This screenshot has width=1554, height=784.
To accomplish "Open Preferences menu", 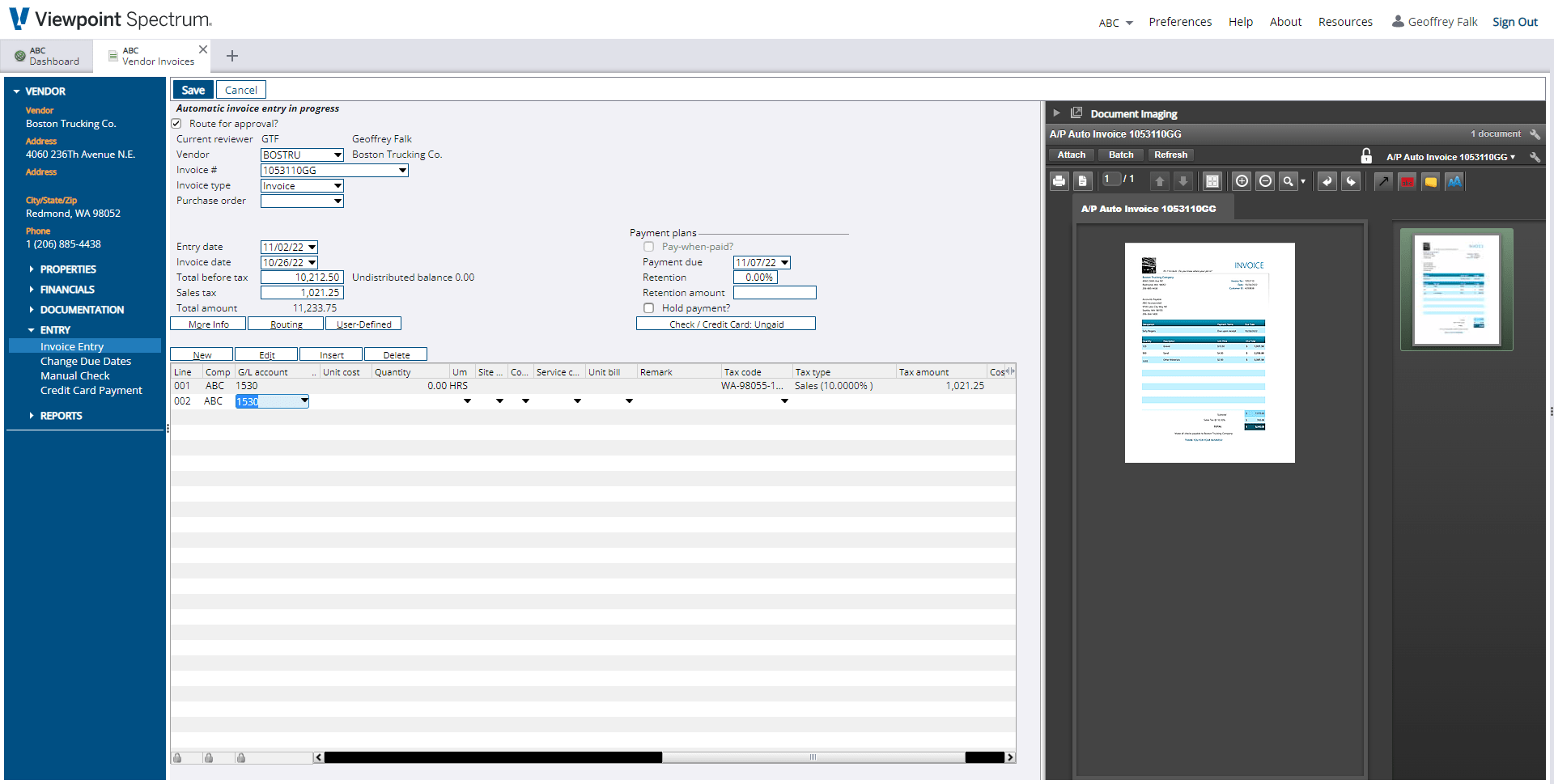I will (x=1180, y=22).
